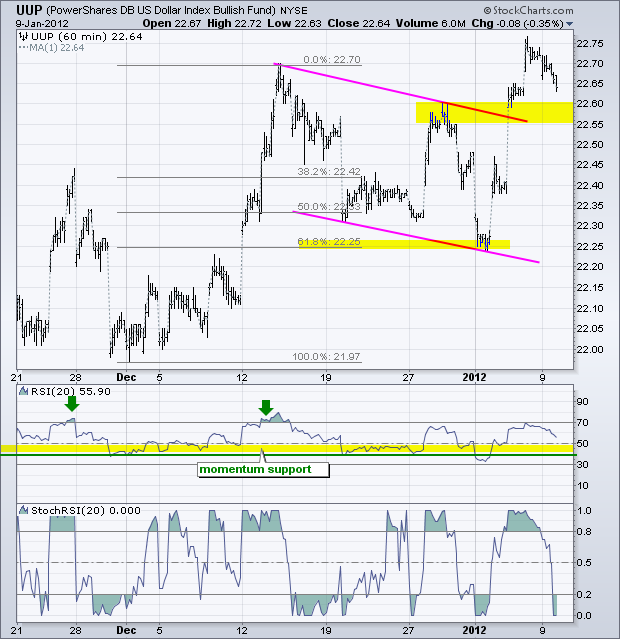Open the chg dropdown arrow in the header
The width and height of the screenshot is (620, 639).
[569, 24]
